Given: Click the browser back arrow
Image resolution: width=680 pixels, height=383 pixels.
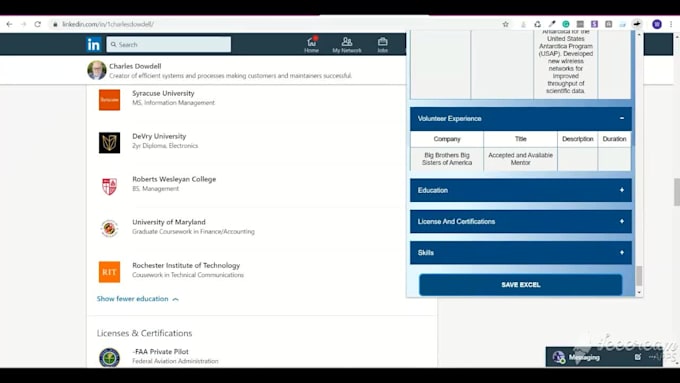Looking at the screenshot, I should point(9,24).
